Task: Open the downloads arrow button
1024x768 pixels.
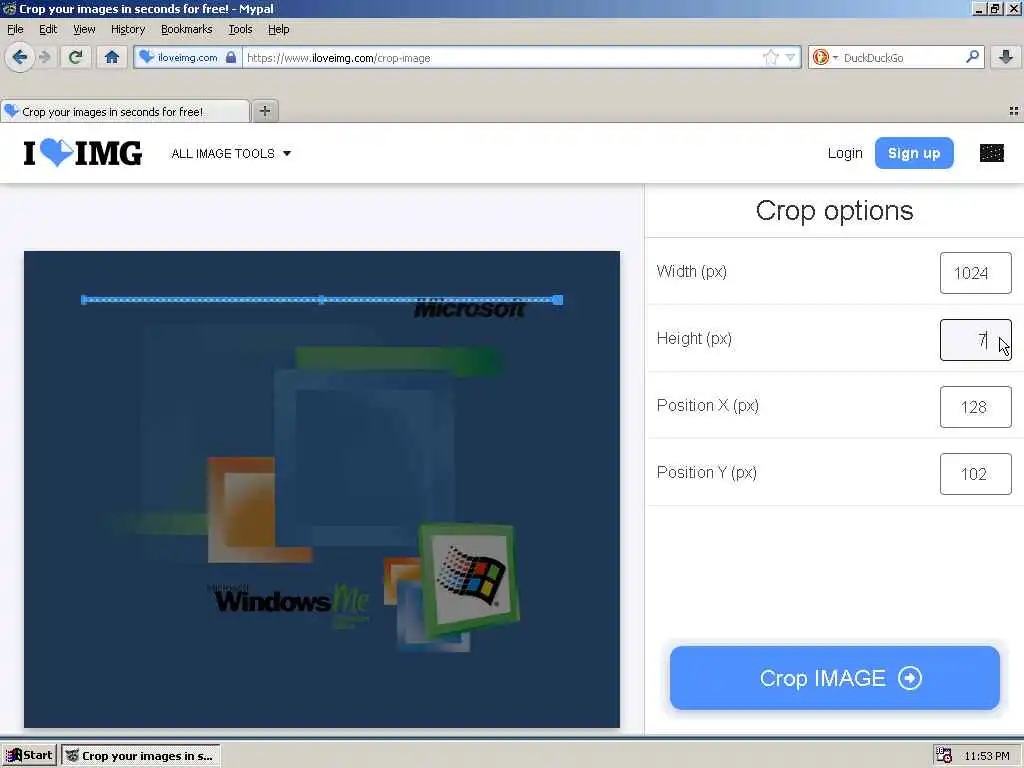Action: tap(1006, 57)
